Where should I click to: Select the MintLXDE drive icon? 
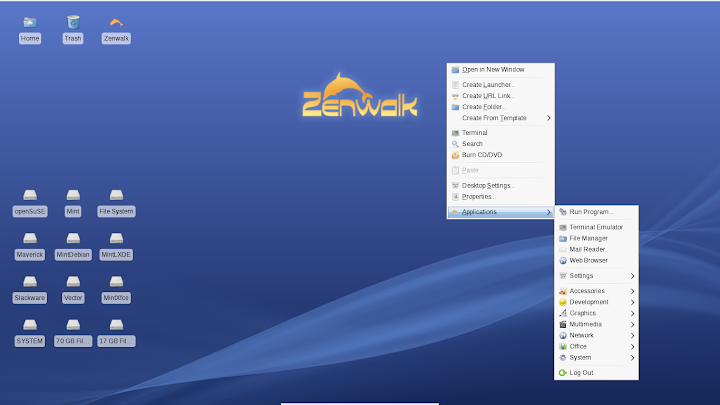click(x=116, y=238)
